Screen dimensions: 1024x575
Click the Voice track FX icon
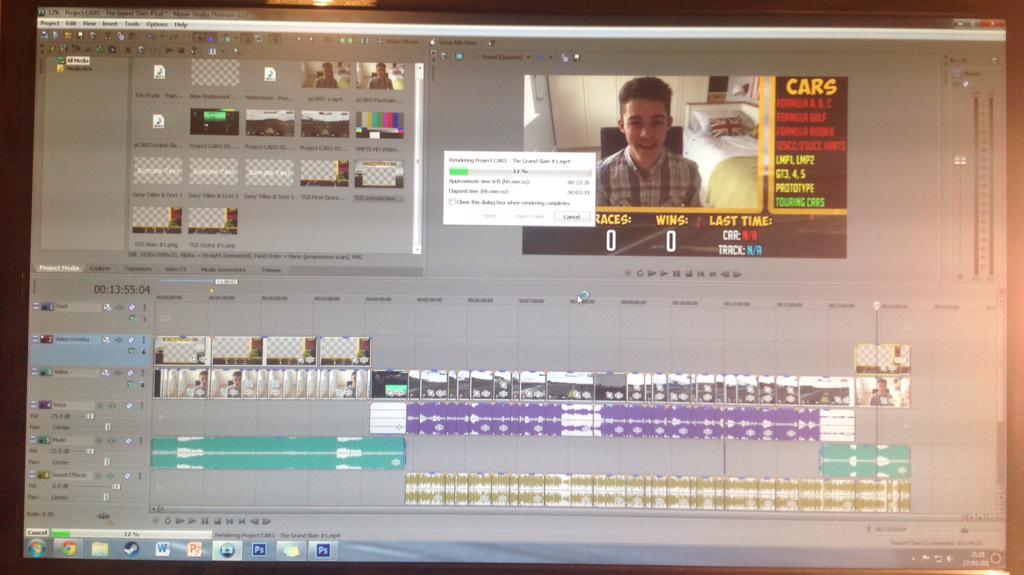coord(112,406)
